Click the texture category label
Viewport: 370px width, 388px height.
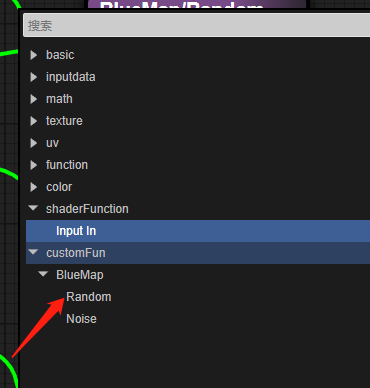click(x=64, y=121)
